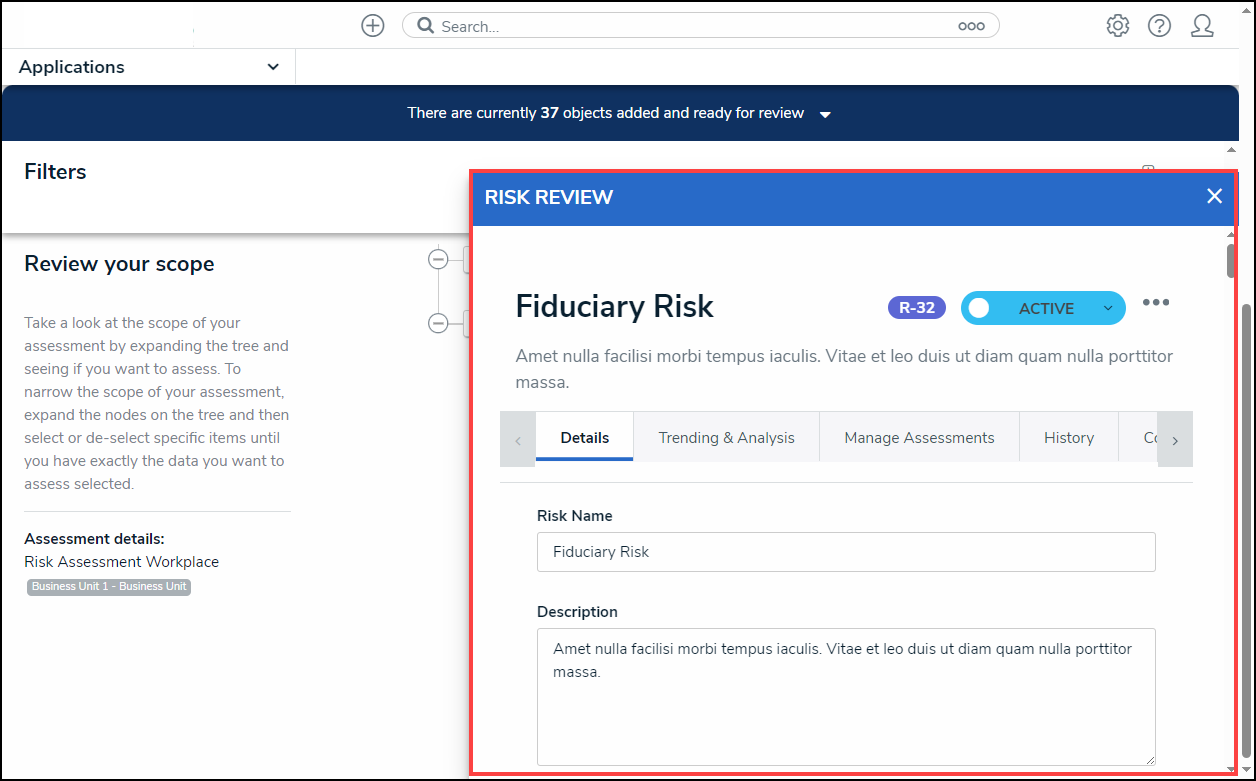The width and height of the screenshot is (1256, 781).
Task: Click the description textarea resize handle
Action: tap(1149, 759)
